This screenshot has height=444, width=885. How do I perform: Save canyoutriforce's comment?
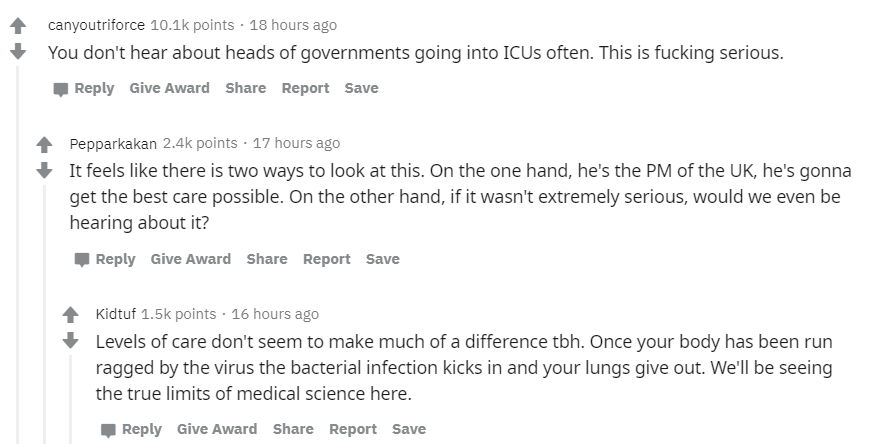tap(361, 88)
